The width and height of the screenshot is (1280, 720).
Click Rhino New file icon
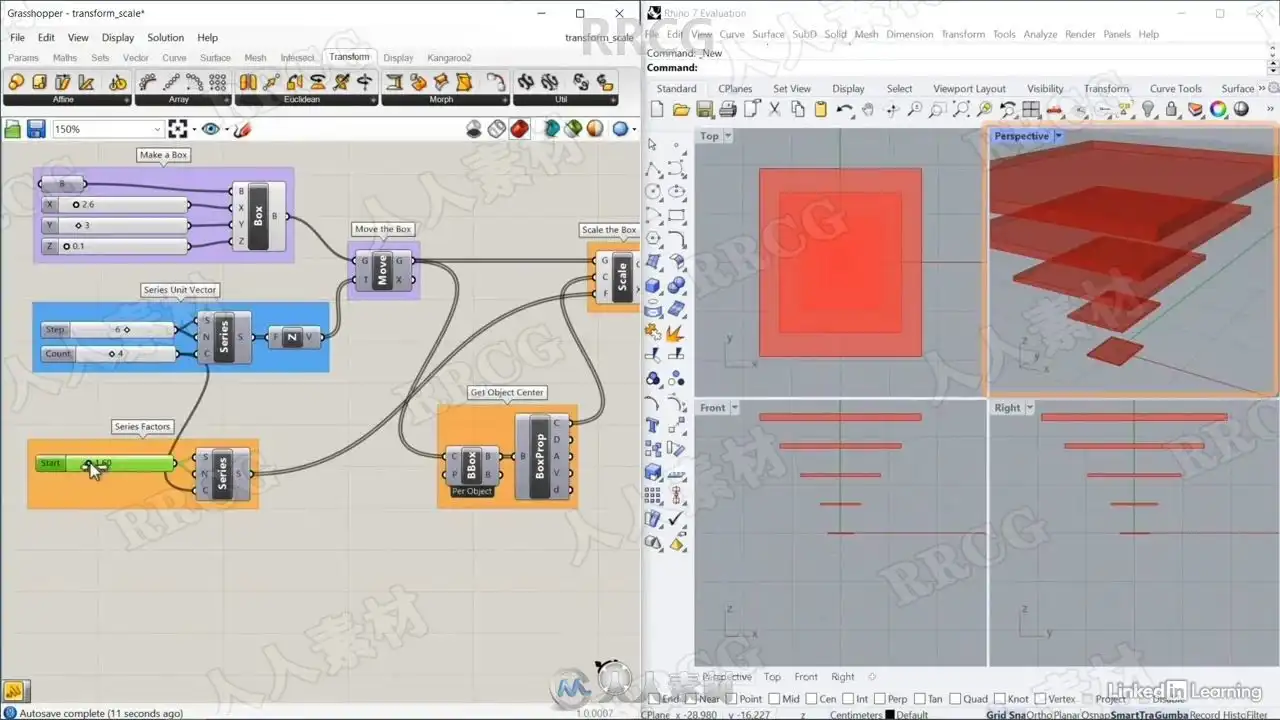click(x=657, y=109)
